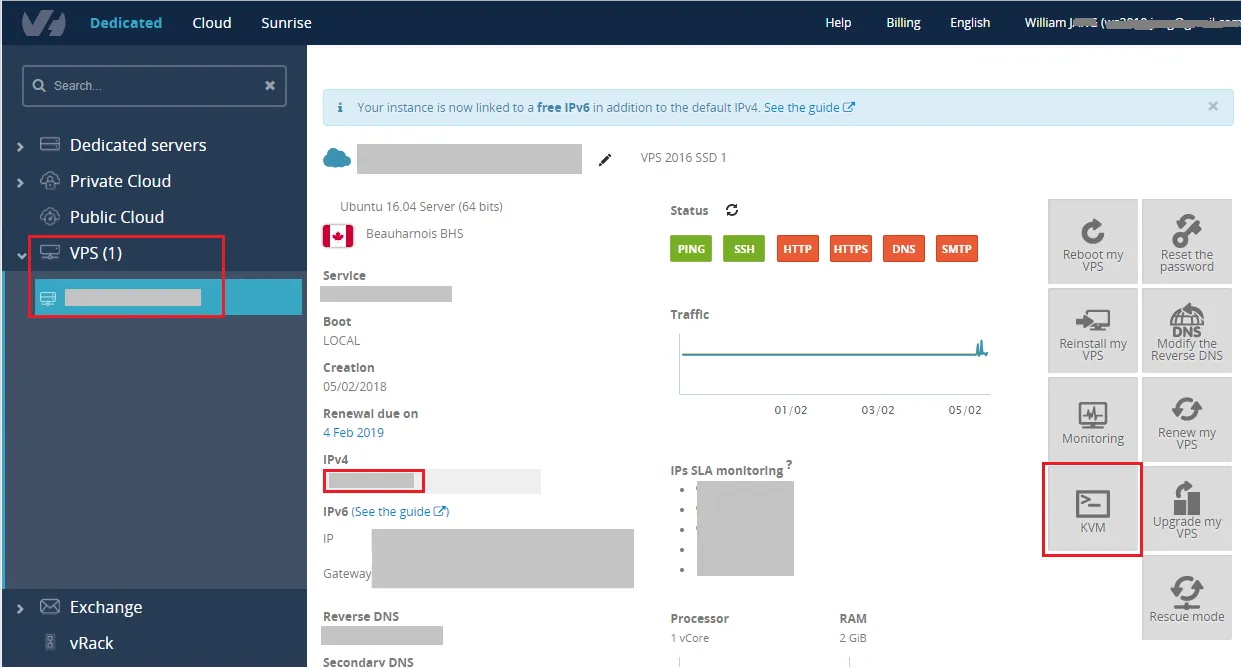Expand the Private Cloud tree node
The image size is (1241, 668).
[21, 182]
